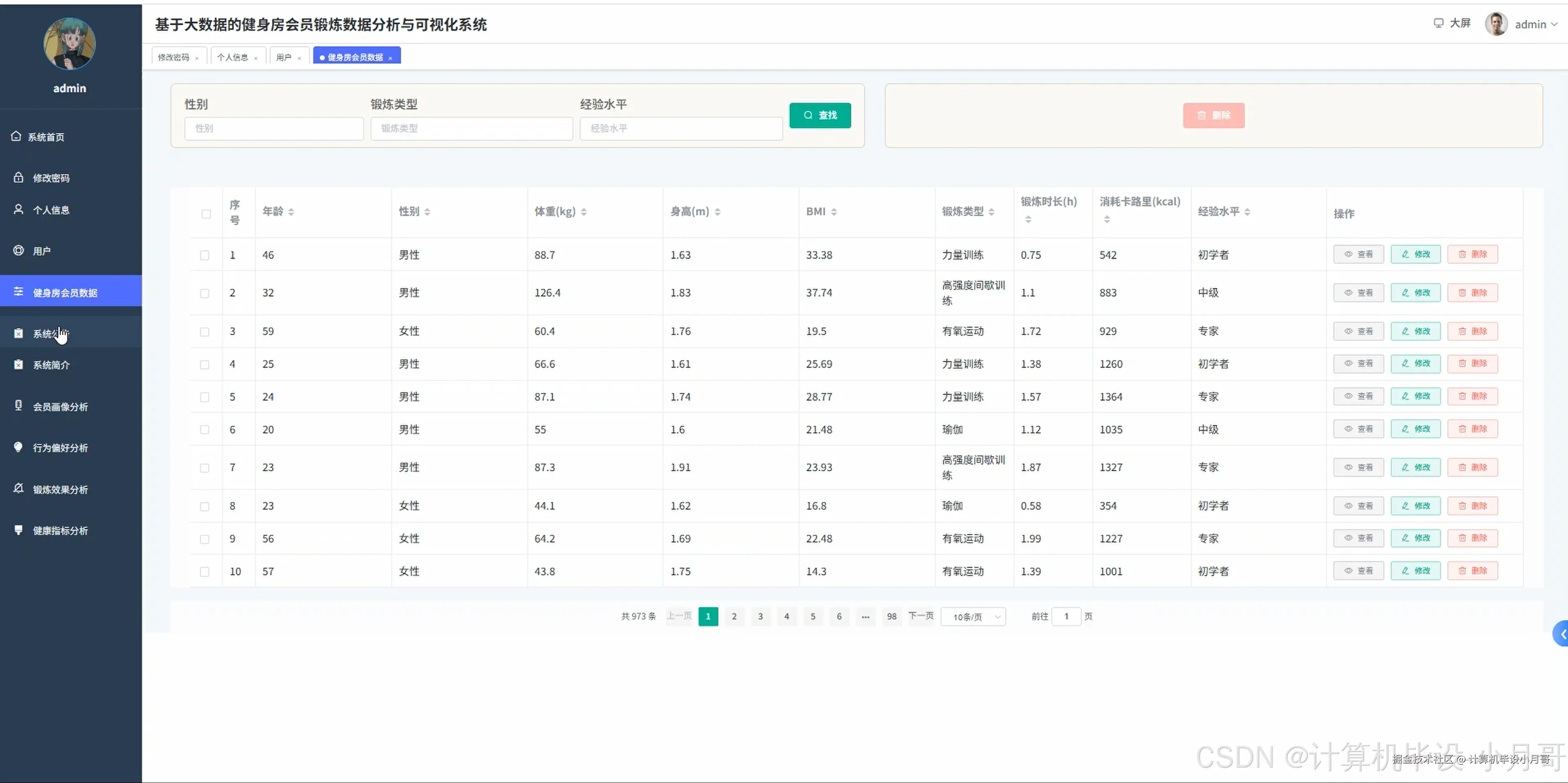Open 健康指标分析 in the sidebar menu
Image resolution: width=1568 pixels, height=783 pixels.
pyautogui.click(x=71, y=531)
